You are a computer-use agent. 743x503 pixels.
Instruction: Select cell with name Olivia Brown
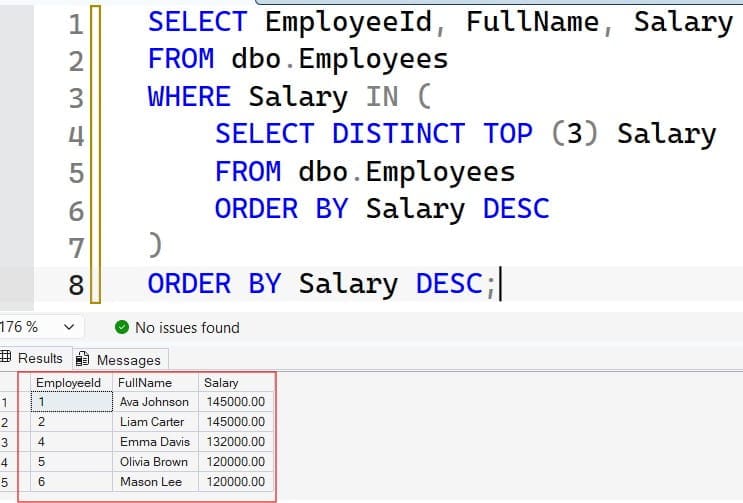click(x=155, y=461)
